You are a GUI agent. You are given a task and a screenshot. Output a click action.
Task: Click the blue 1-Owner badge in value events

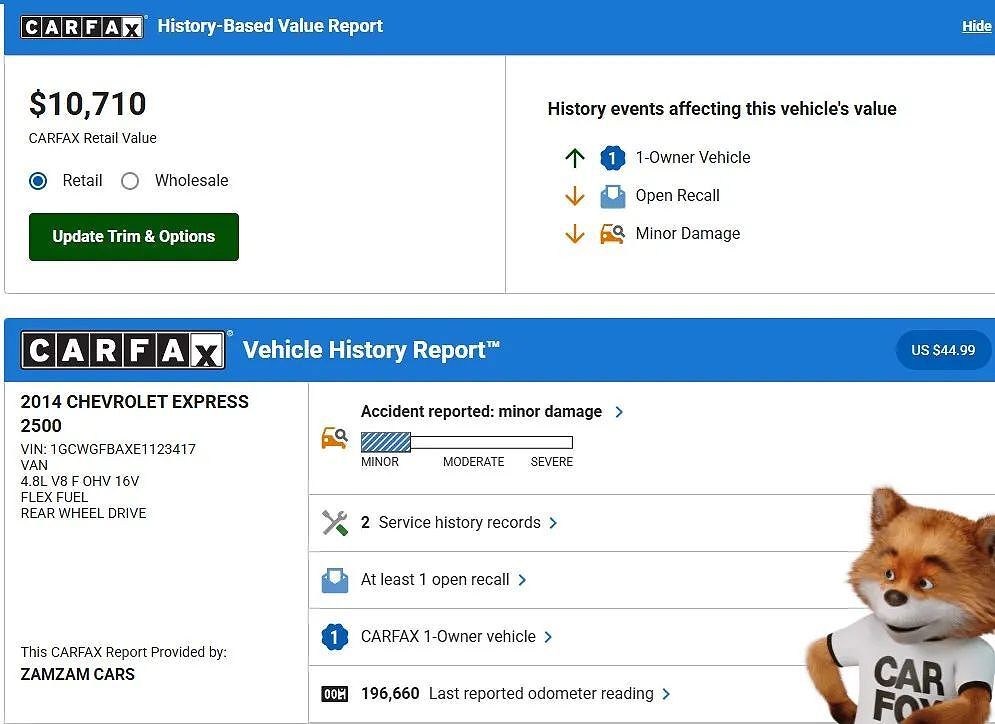coord(612,158)
